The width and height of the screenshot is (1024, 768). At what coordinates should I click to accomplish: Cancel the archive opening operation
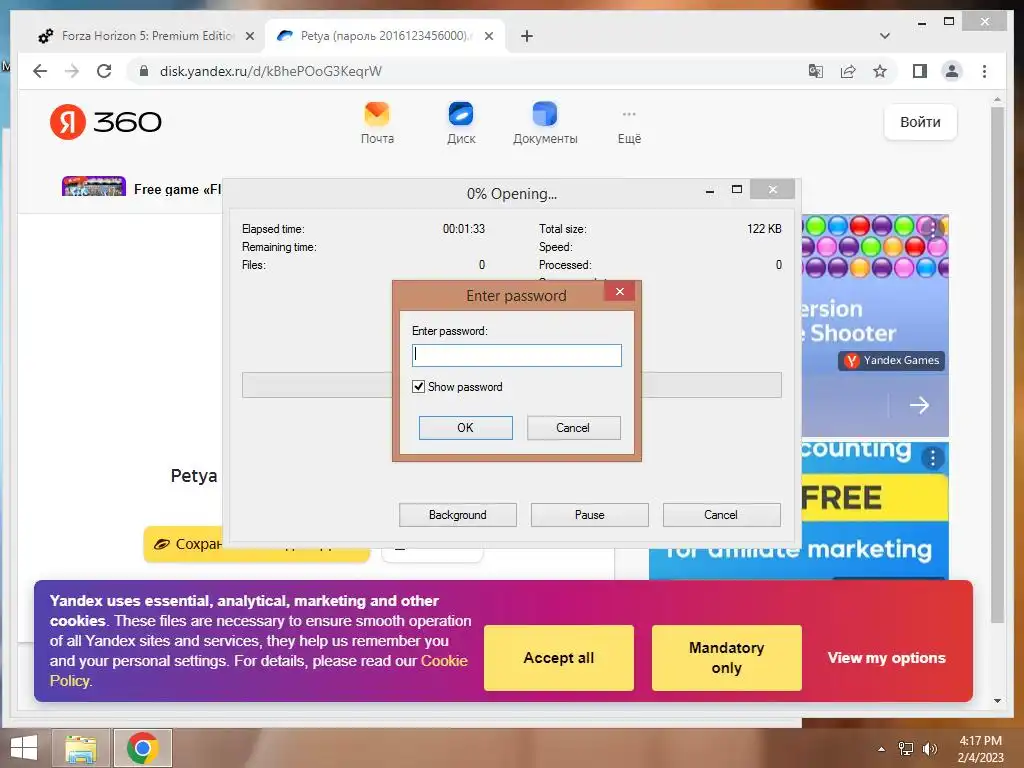point(721,515)
